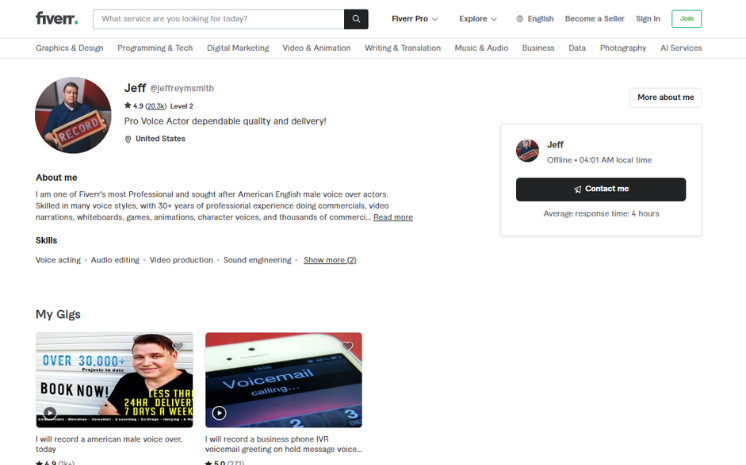Open the 20.3k reviews link

coord(156,106)
